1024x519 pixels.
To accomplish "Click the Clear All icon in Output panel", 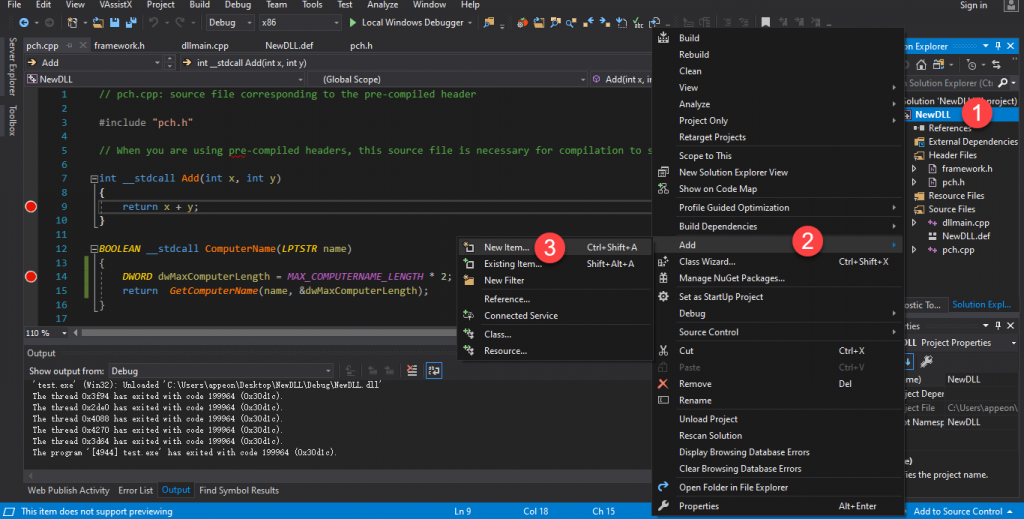I will click(412, 371).
